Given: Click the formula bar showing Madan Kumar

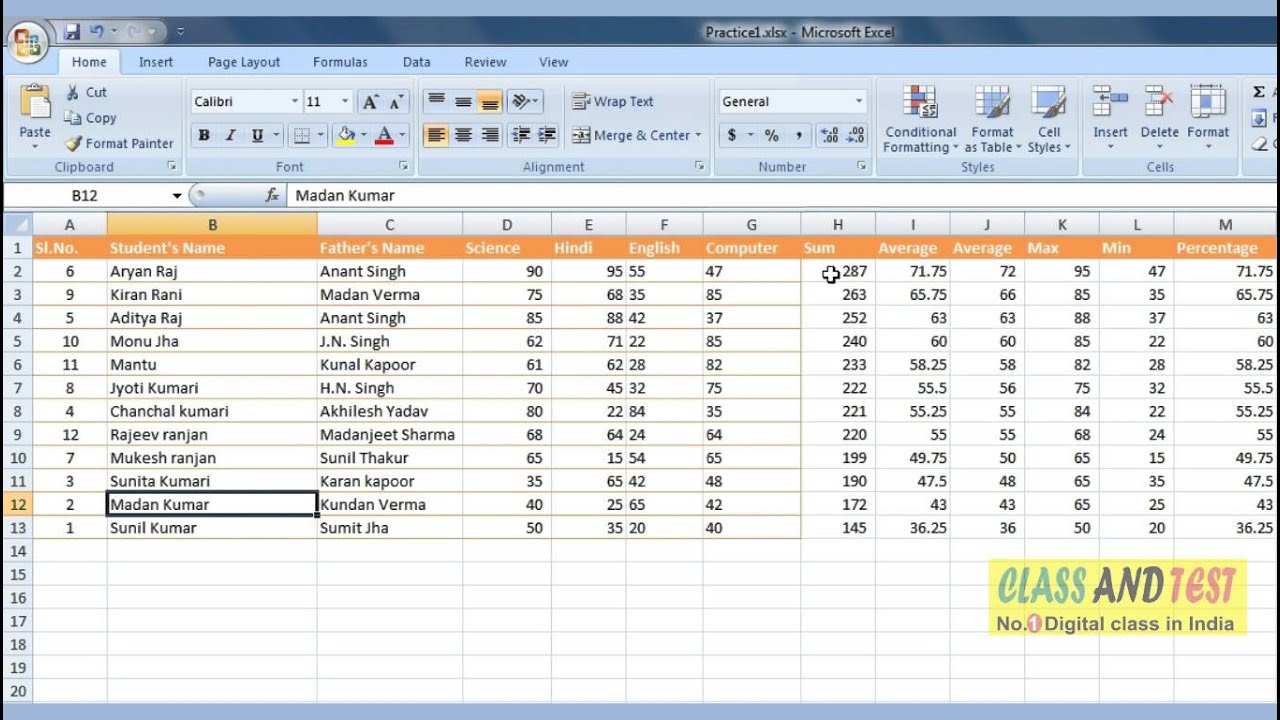Looking at the screenshot, I should pos(780,196).
